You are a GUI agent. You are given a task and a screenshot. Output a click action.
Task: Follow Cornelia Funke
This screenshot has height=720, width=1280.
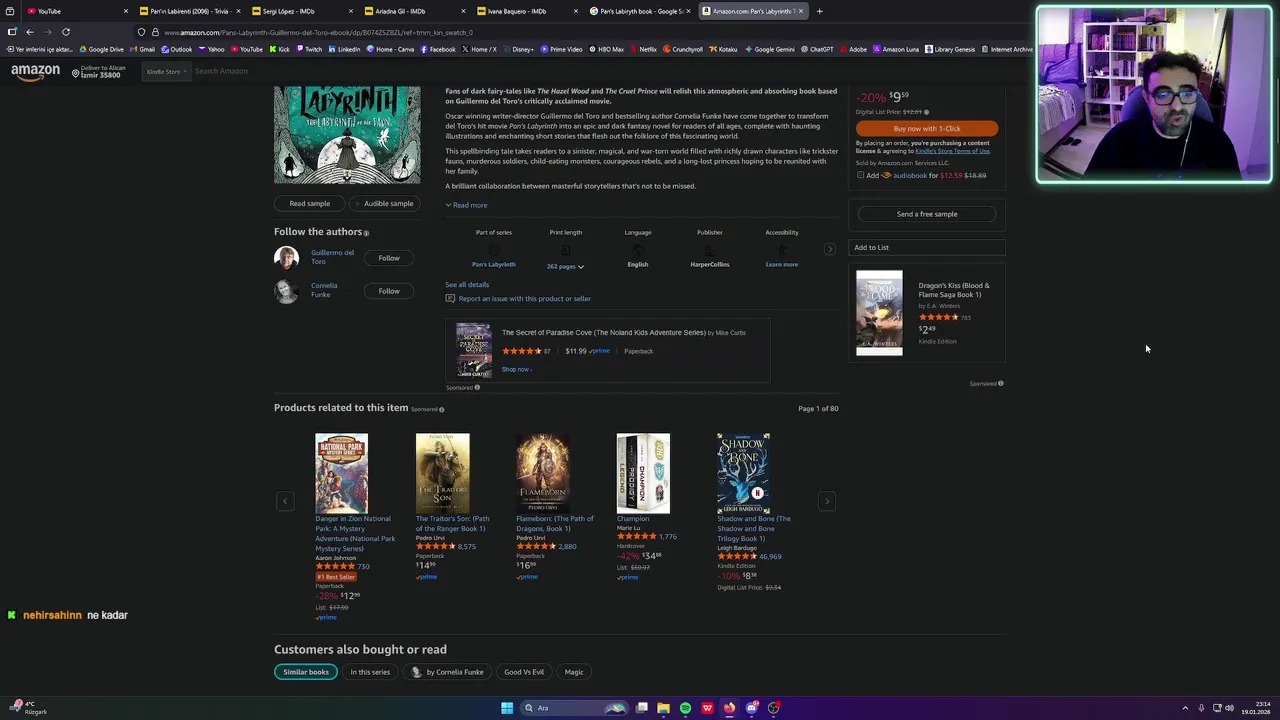point(389,291)
